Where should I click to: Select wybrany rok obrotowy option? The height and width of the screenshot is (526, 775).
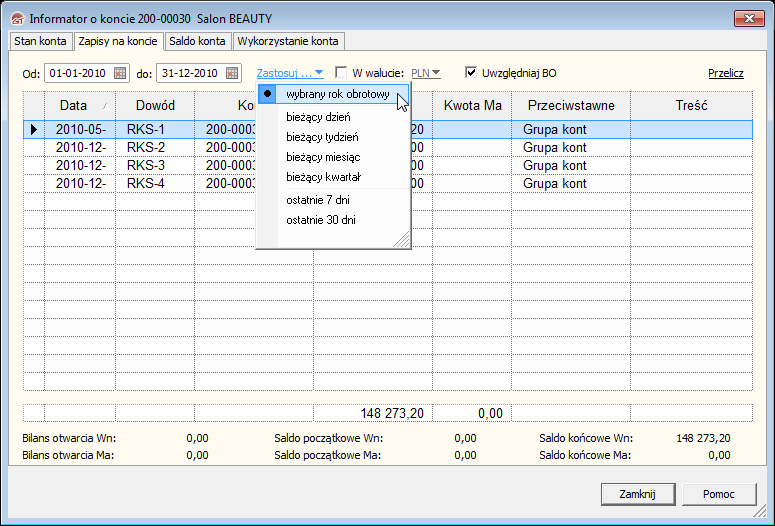coord(336,94)
